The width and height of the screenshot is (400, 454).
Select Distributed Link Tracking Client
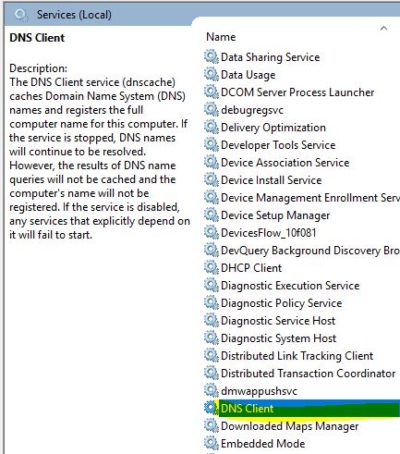(x=297, y=356)
